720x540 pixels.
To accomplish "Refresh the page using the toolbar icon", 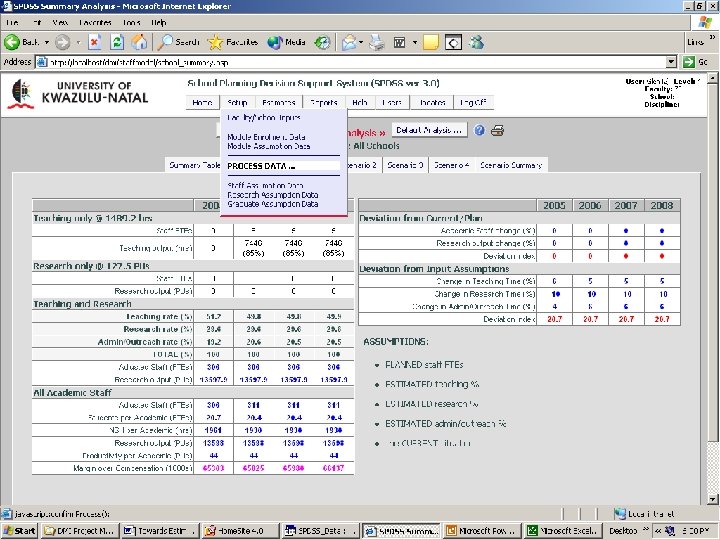I will (117, 42).
